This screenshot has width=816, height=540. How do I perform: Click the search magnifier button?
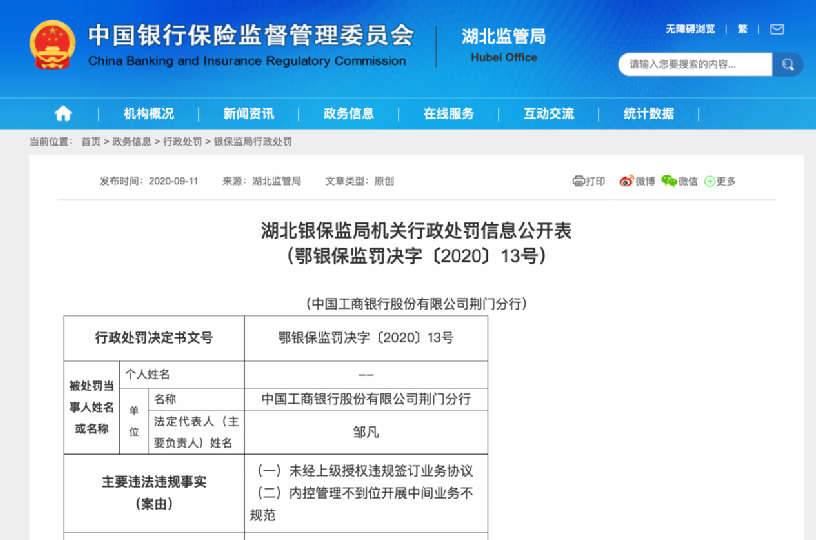(x=787, y=65)
